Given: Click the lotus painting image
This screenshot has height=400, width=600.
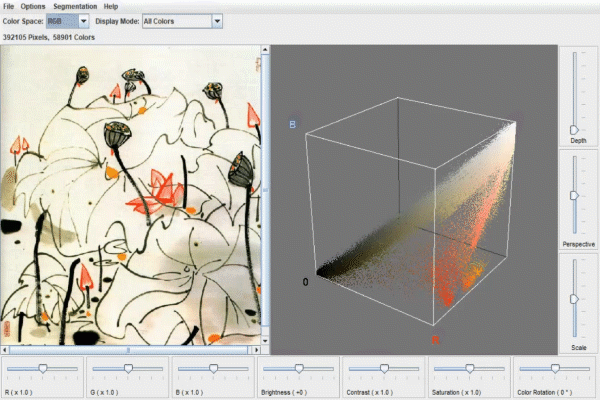Looking at the screenshot, I should [x=130, y=195].
